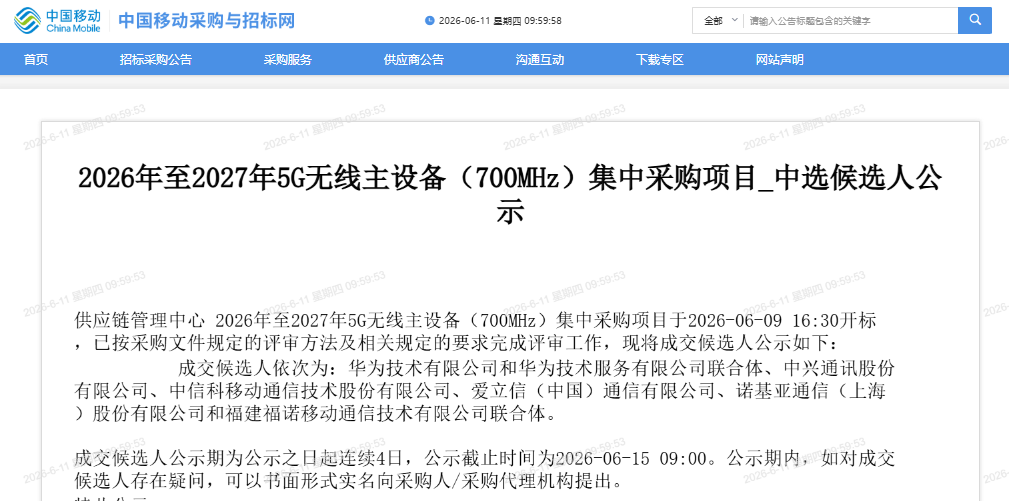Click the clock icon beside the date
The image size is (1009, 501).
[429, 21]
